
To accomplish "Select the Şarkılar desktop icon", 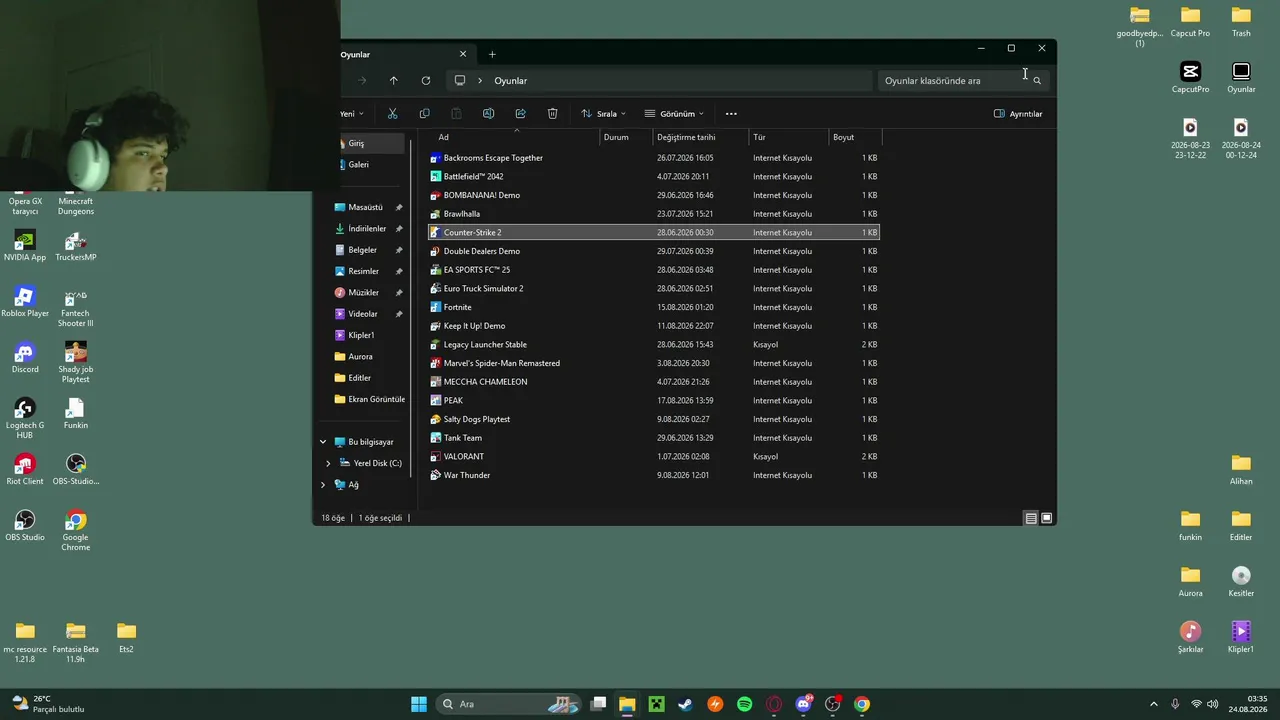I will click(x=1190, y=638).
